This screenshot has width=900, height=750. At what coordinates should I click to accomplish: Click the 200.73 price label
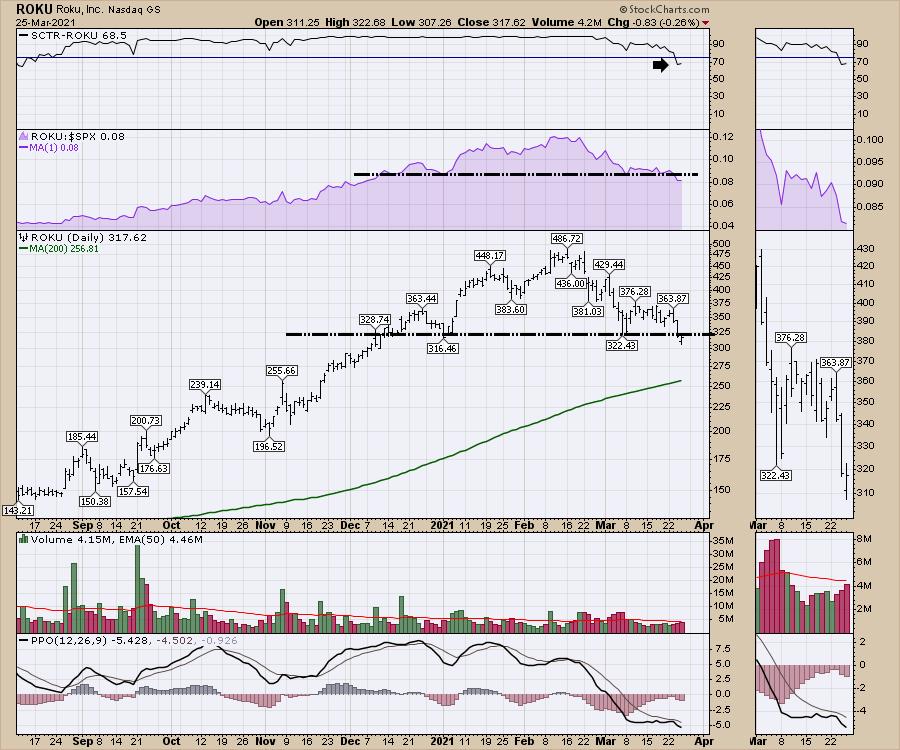[x=146, y=421]
